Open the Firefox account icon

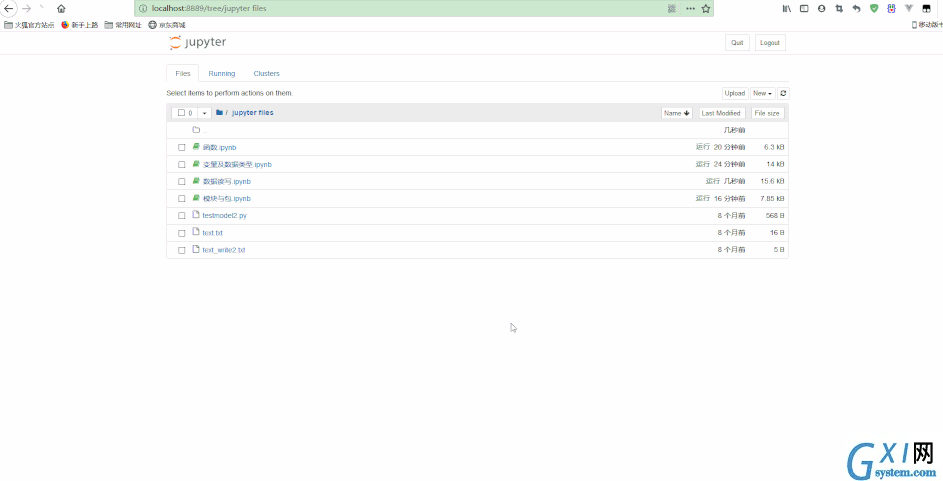(x=822, y=8)
